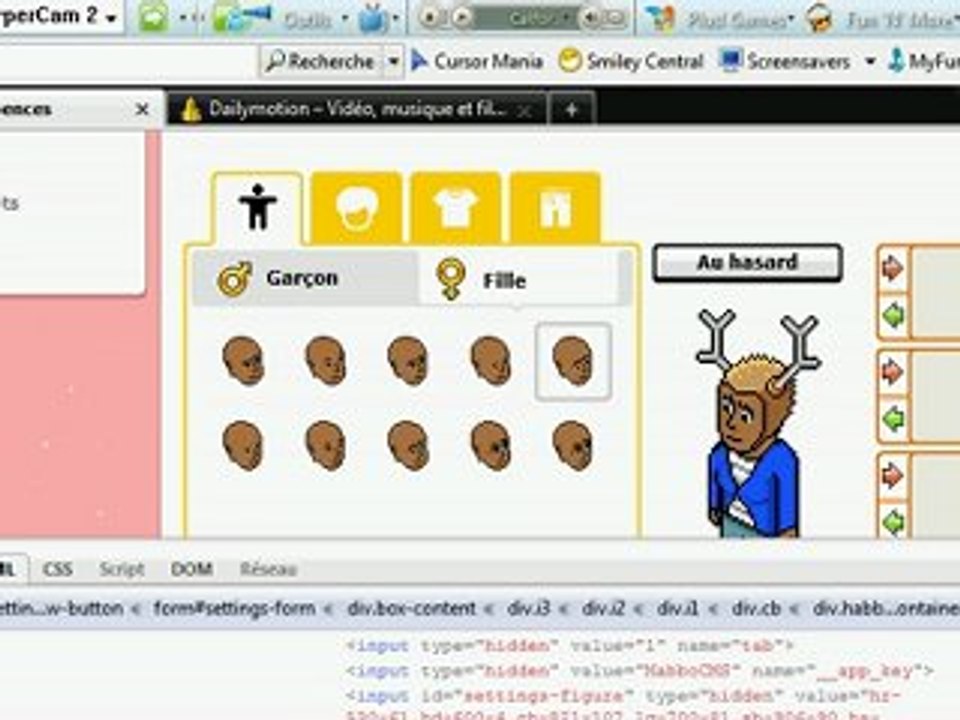Close the Dailymotion browser tab

pos(525,110)
